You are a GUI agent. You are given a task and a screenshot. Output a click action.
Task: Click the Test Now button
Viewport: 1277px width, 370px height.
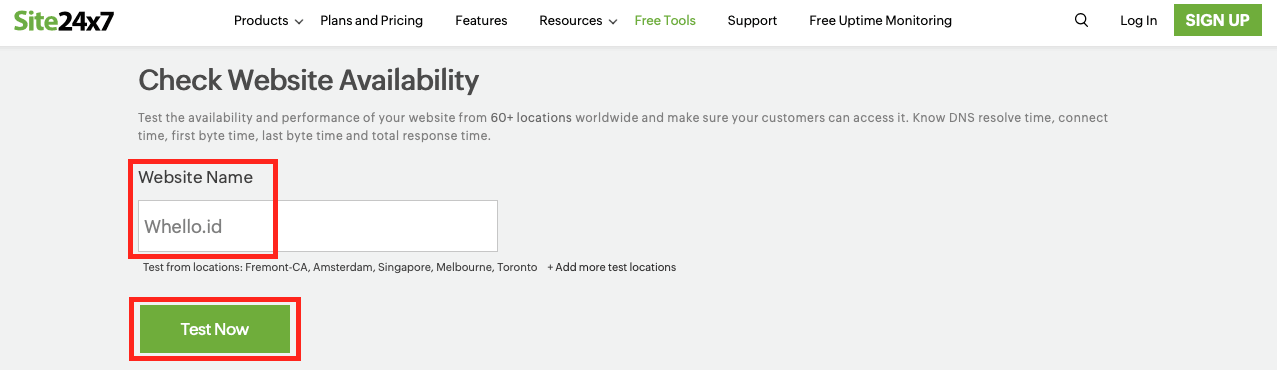click(x=215, y=329)
